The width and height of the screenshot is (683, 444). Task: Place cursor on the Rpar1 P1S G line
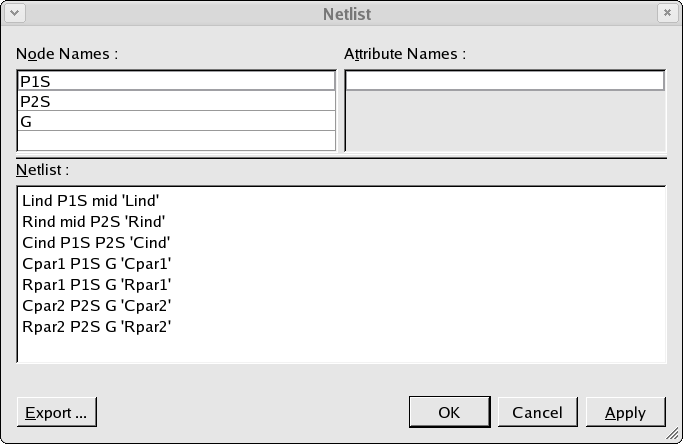[97, 285]
